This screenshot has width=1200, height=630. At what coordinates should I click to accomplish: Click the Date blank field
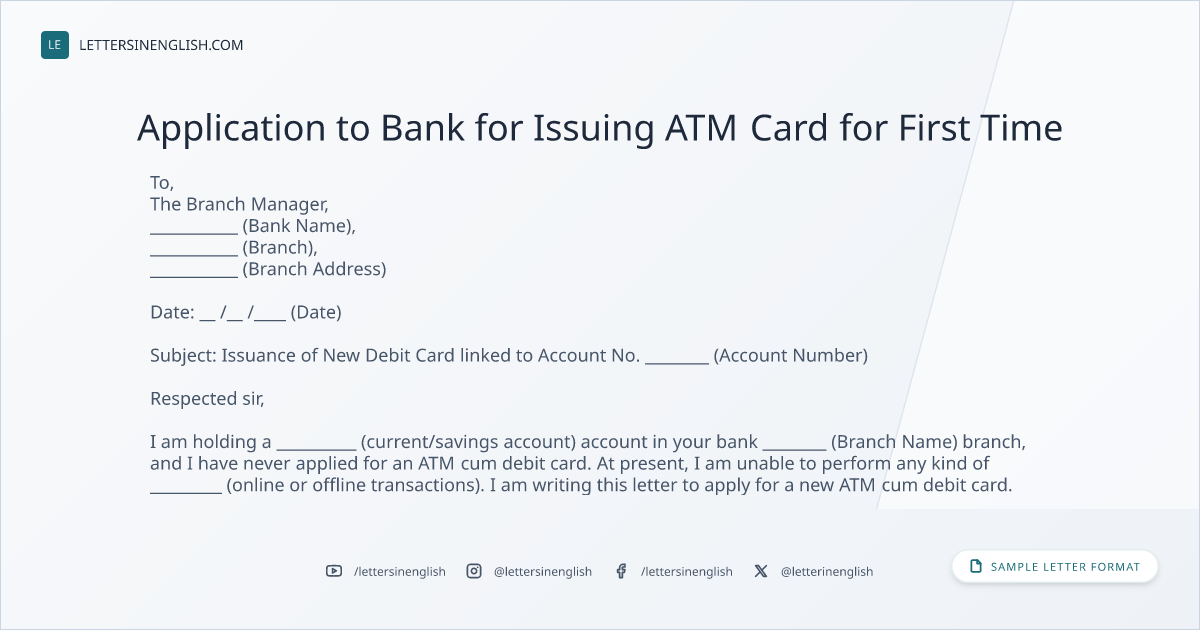[x=243, y=313]
